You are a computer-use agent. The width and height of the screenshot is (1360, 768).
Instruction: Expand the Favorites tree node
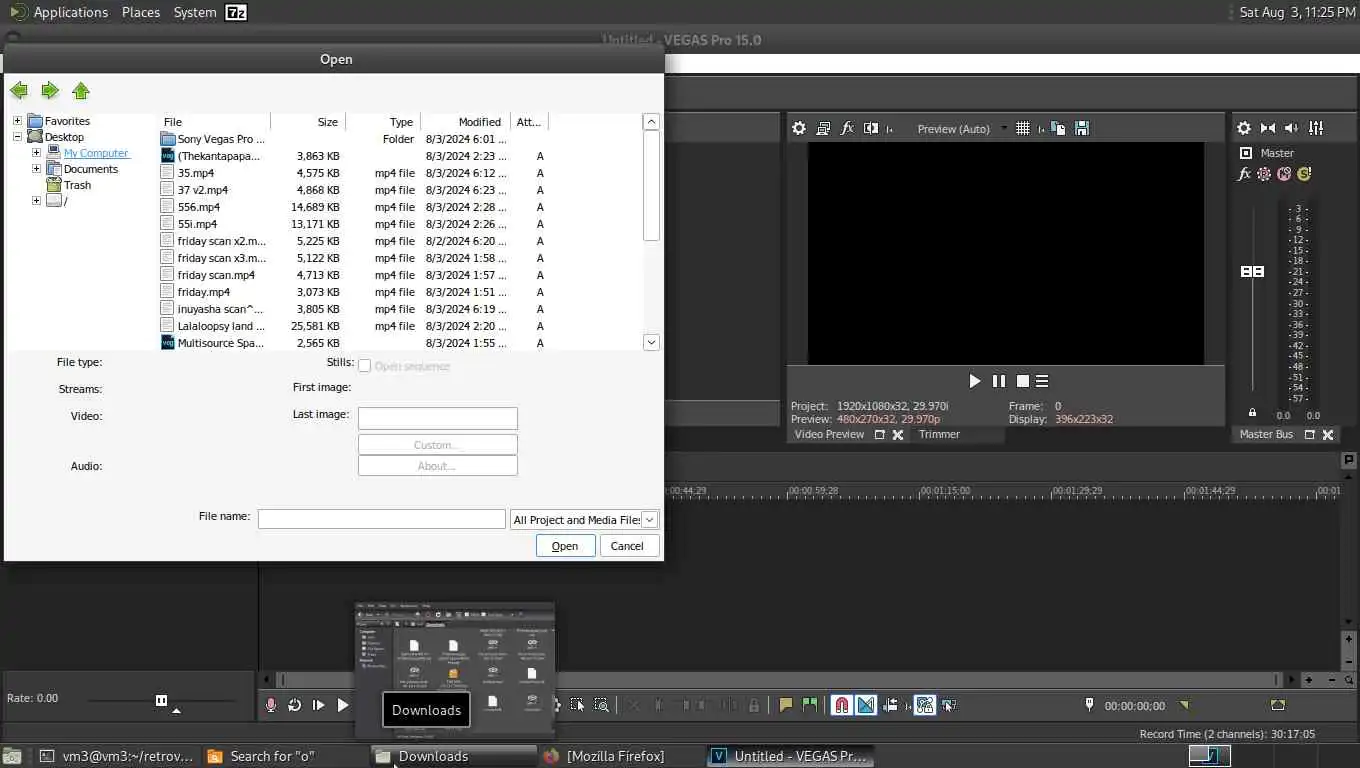17,121
